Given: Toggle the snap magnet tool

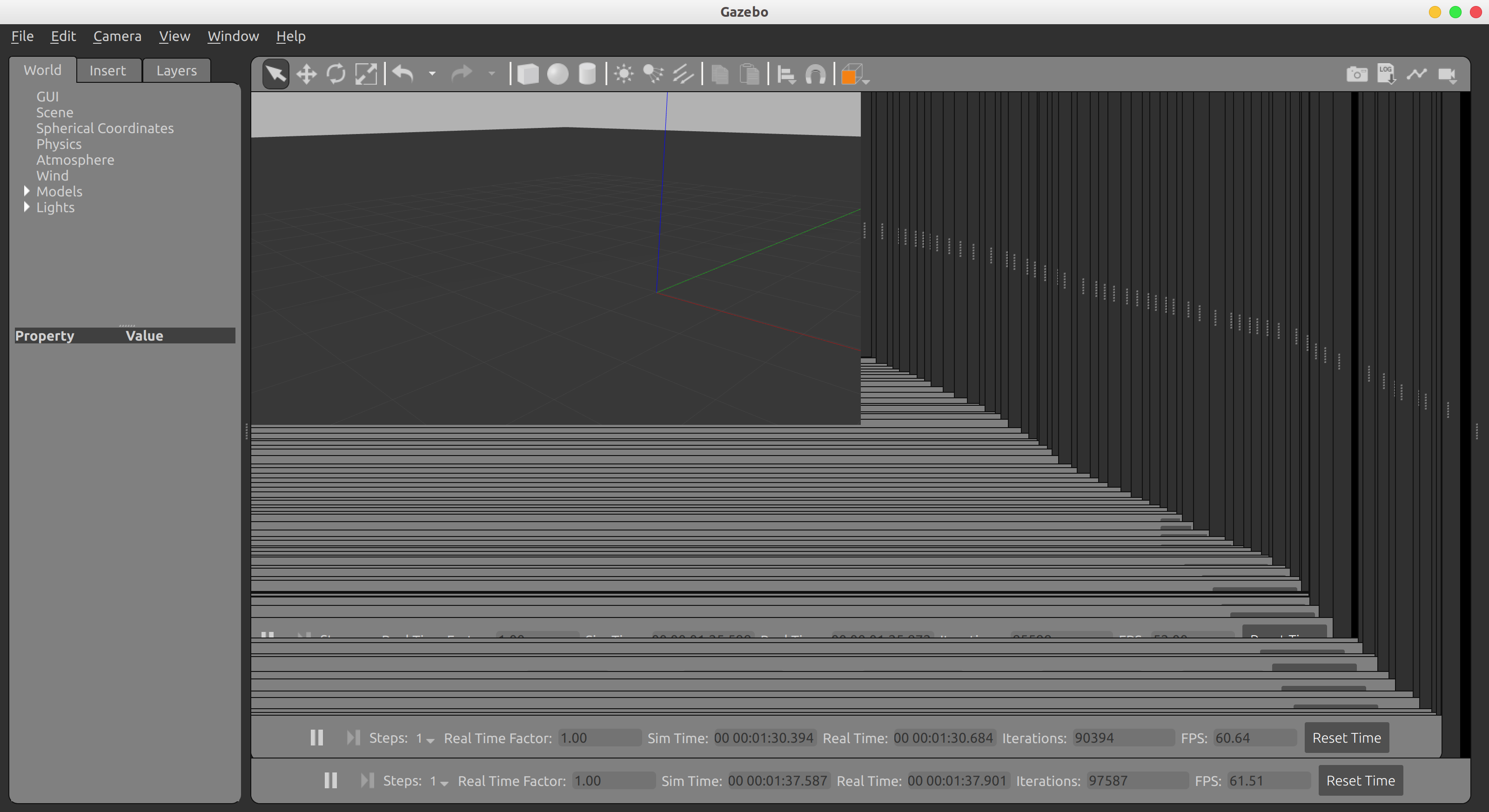Looking at the screenshot, I should (816, 74).
